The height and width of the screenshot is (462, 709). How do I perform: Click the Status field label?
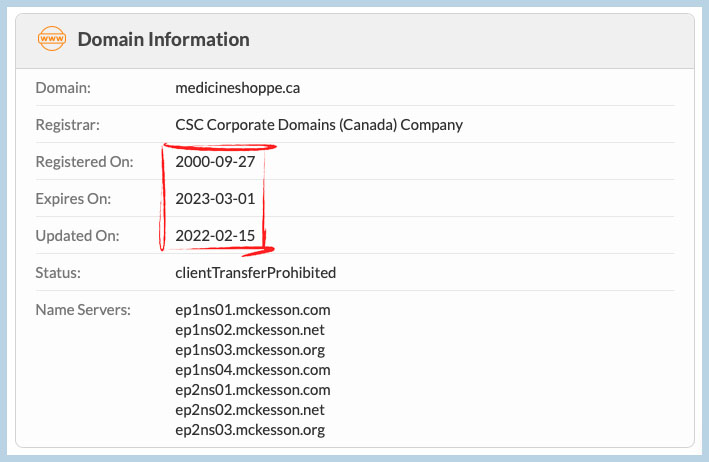click(x=58, y=273)
